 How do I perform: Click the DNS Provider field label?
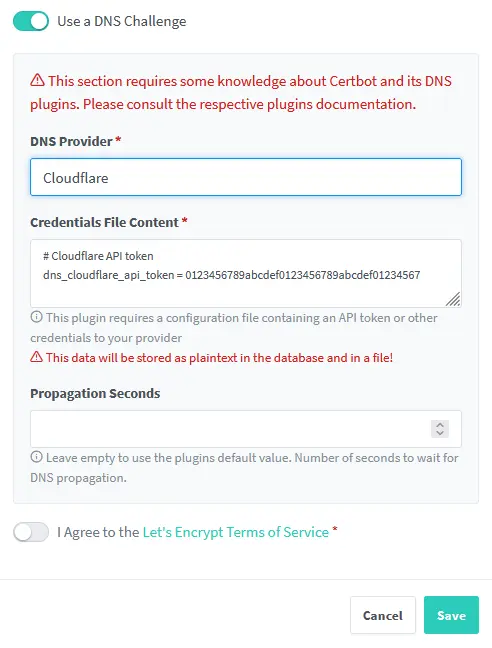(71, 141)
